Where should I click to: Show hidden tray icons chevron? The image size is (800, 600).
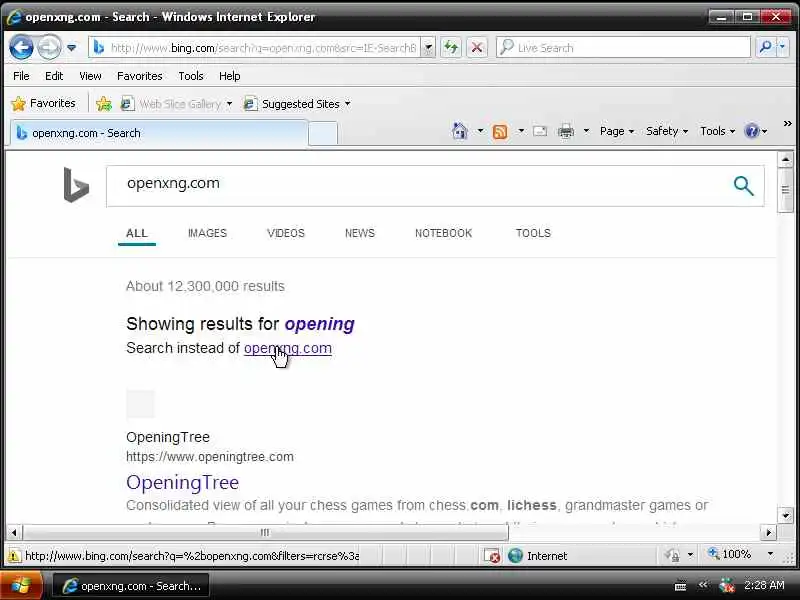[703, 585]
